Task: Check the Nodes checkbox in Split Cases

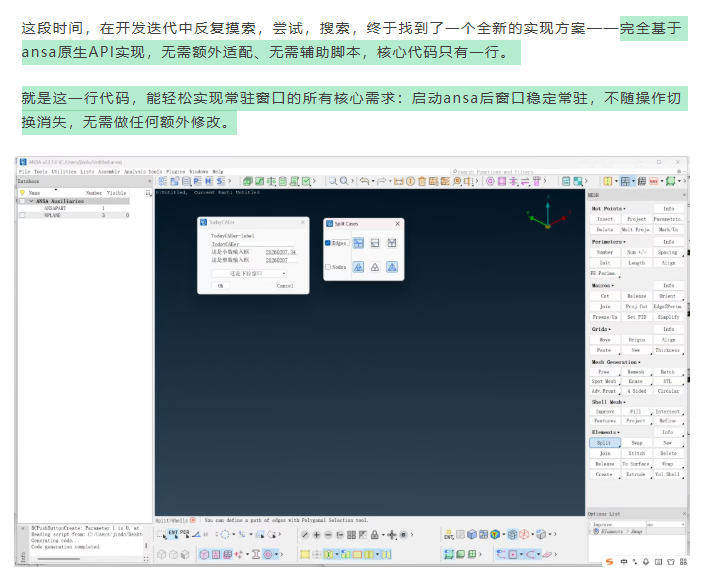Action: [327, 267]
